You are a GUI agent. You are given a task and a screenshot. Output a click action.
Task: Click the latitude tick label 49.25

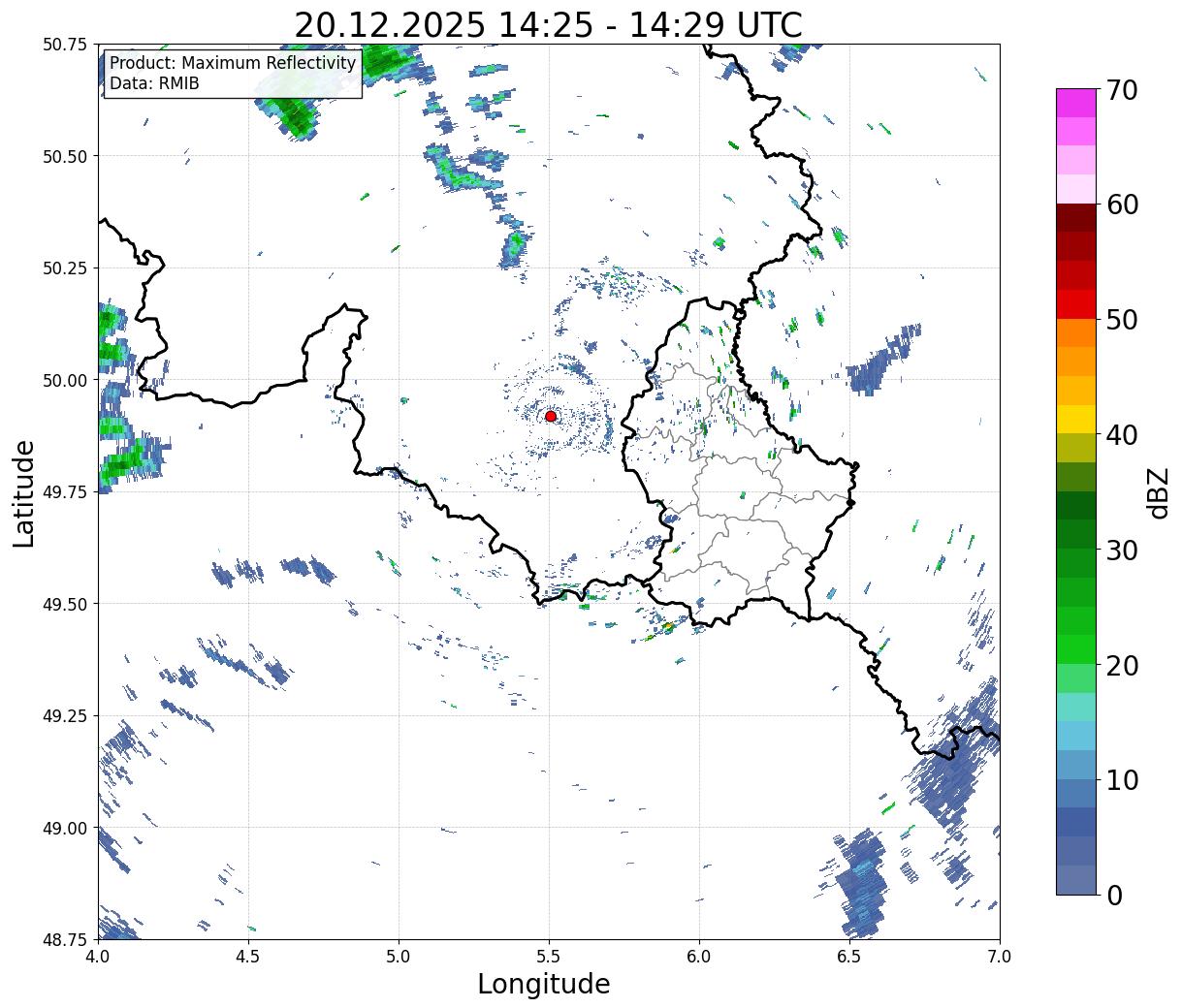(65, 716)
